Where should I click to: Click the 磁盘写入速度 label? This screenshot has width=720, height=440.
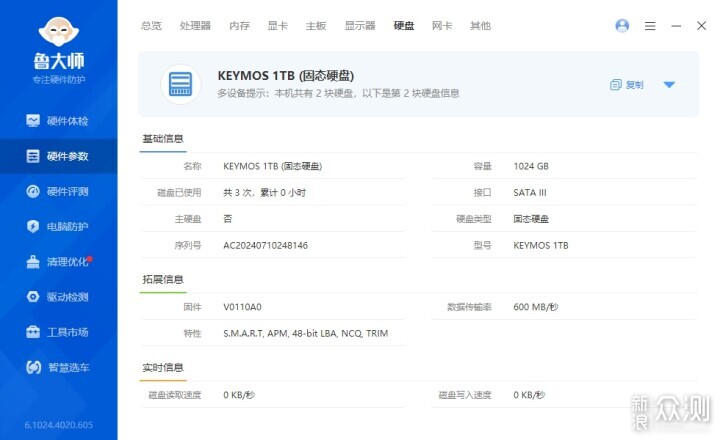465,395
